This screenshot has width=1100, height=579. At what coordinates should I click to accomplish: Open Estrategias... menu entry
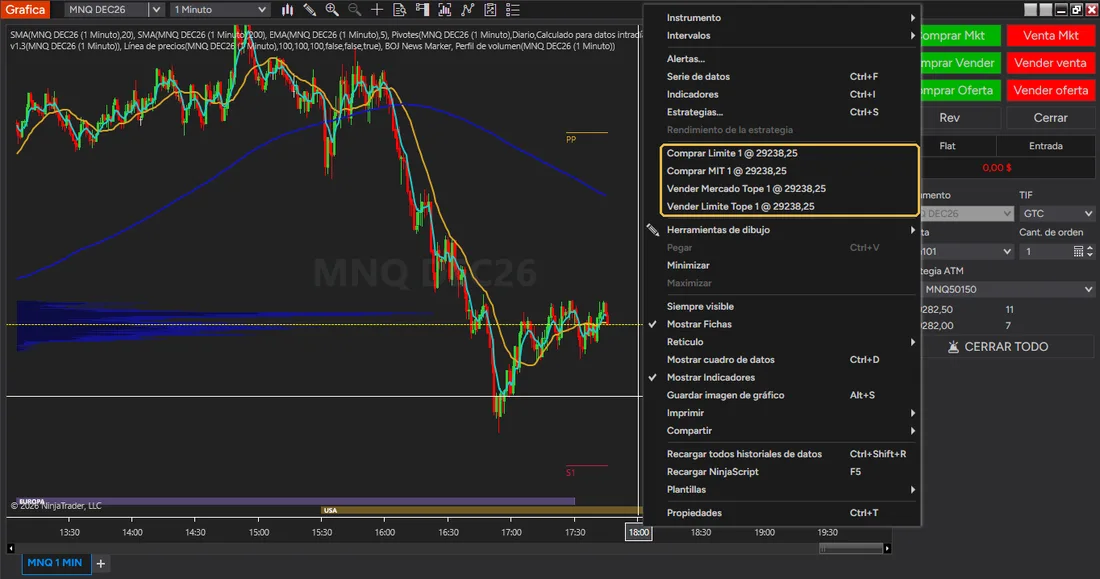pos(782,112)
